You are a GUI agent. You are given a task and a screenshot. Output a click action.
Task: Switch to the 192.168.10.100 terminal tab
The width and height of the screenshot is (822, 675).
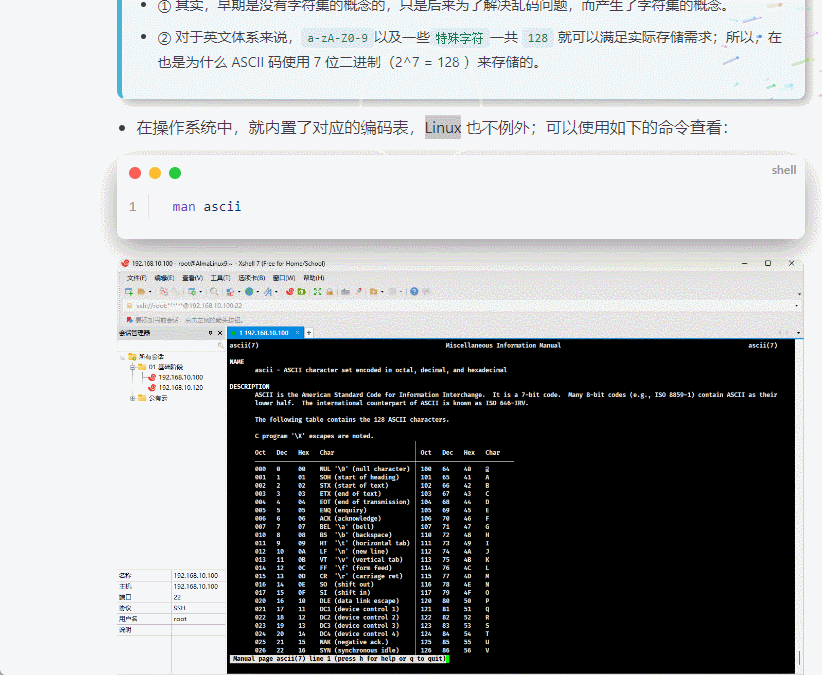pyautogui.click(x=265, y=332)
